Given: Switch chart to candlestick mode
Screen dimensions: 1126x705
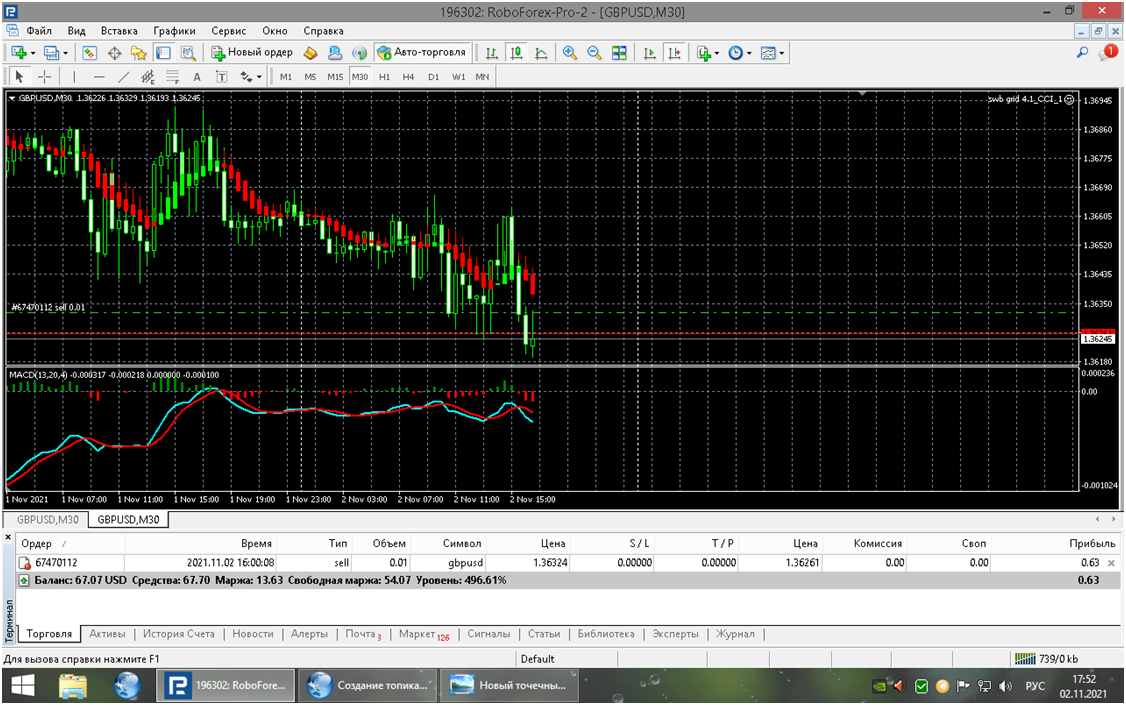Looking at the screenshot, I should (x=516, y=53).
